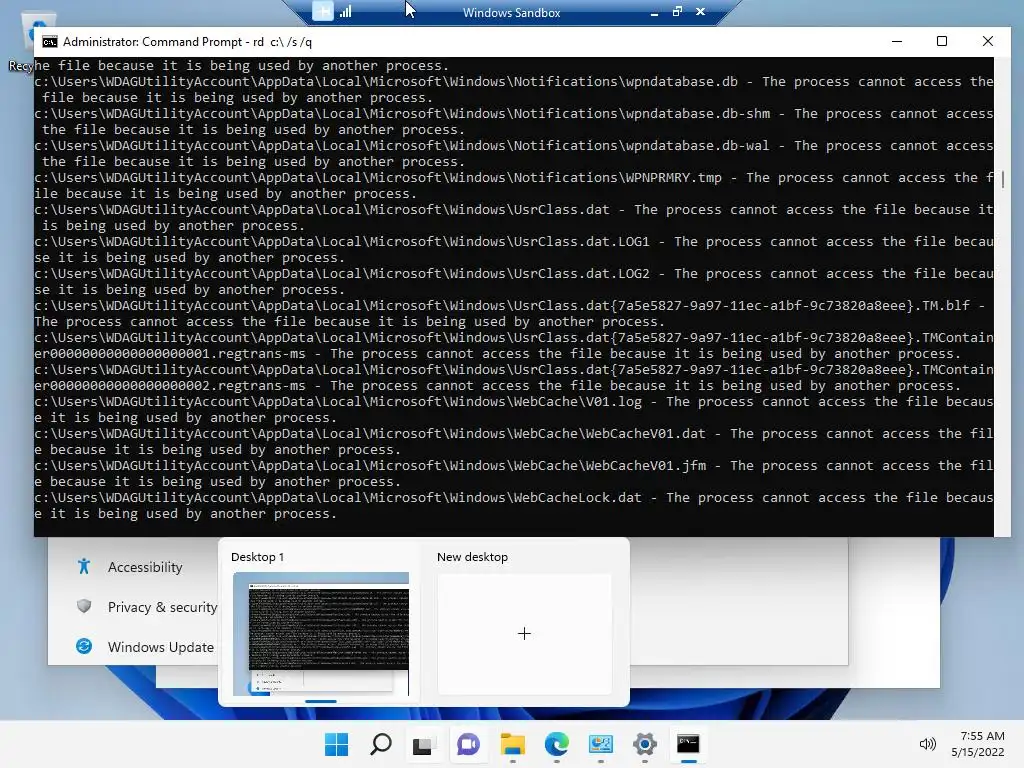Toggle the pin on the Sandbox connection bar
Image resolution: width=1024 pixels, height=768 pixels.
pyautogui.click(x=323, y=11)
